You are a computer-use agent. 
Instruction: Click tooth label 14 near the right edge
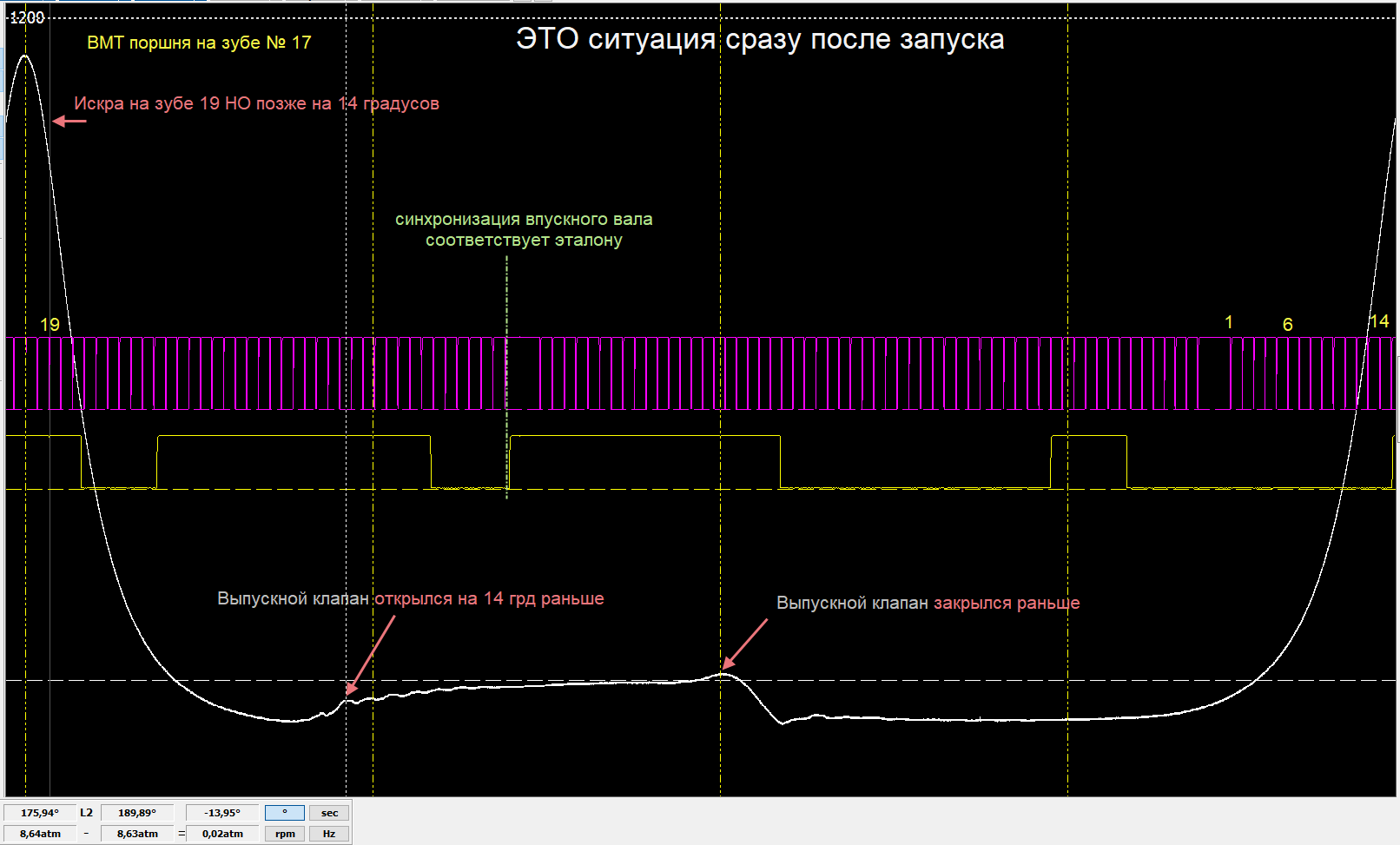tap(1379, 322)
